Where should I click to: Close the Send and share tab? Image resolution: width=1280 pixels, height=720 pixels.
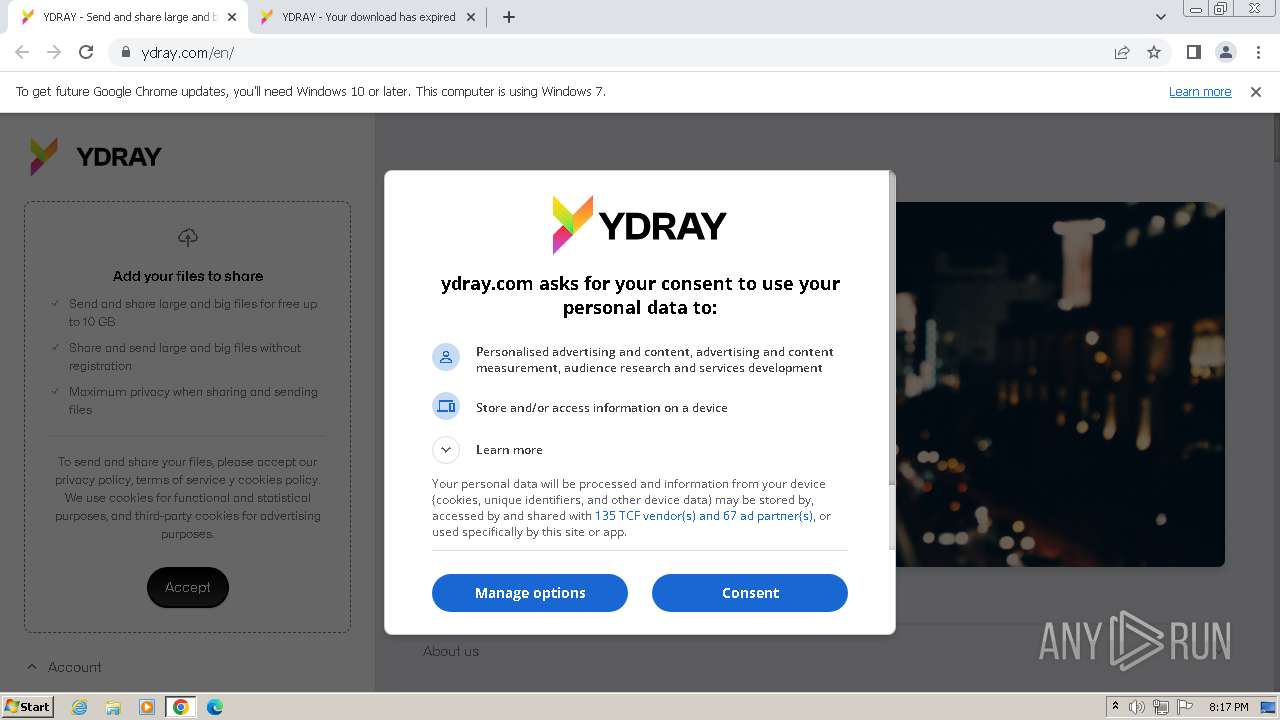point(232,17)
